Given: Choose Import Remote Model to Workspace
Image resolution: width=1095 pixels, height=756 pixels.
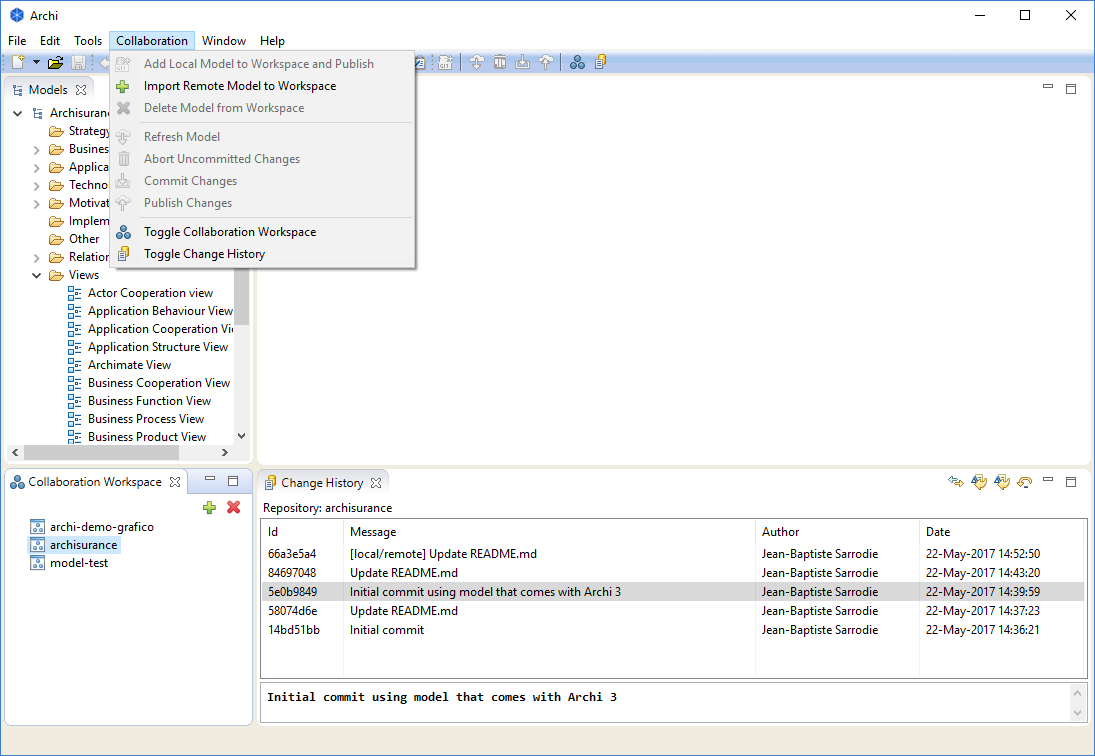Looking at the screenshot, I should click(239, 86).
